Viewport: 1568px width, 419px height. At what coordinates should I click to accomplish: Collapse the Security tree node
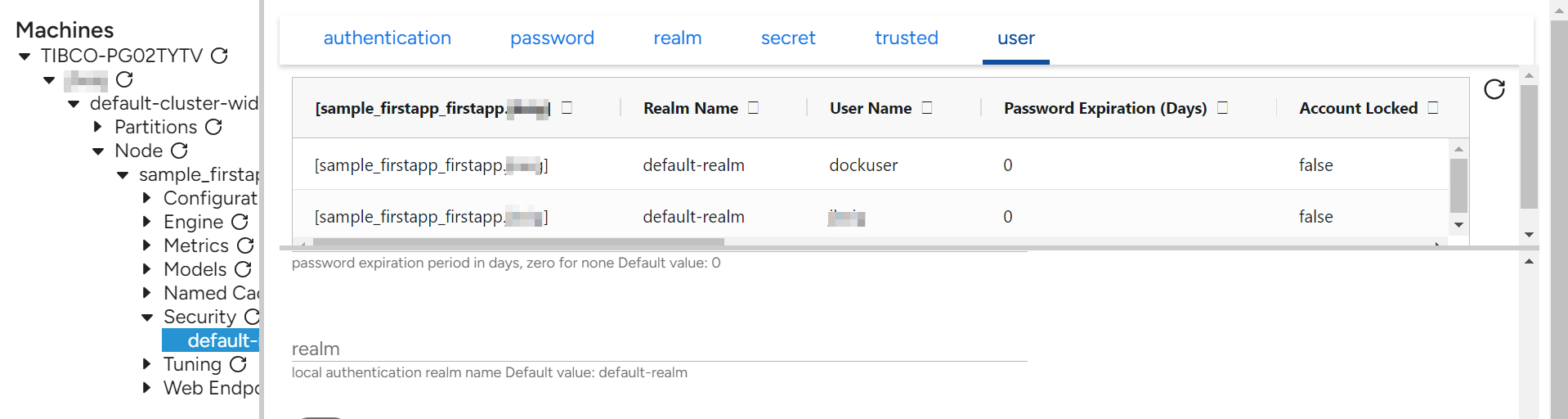click(147, 318)
